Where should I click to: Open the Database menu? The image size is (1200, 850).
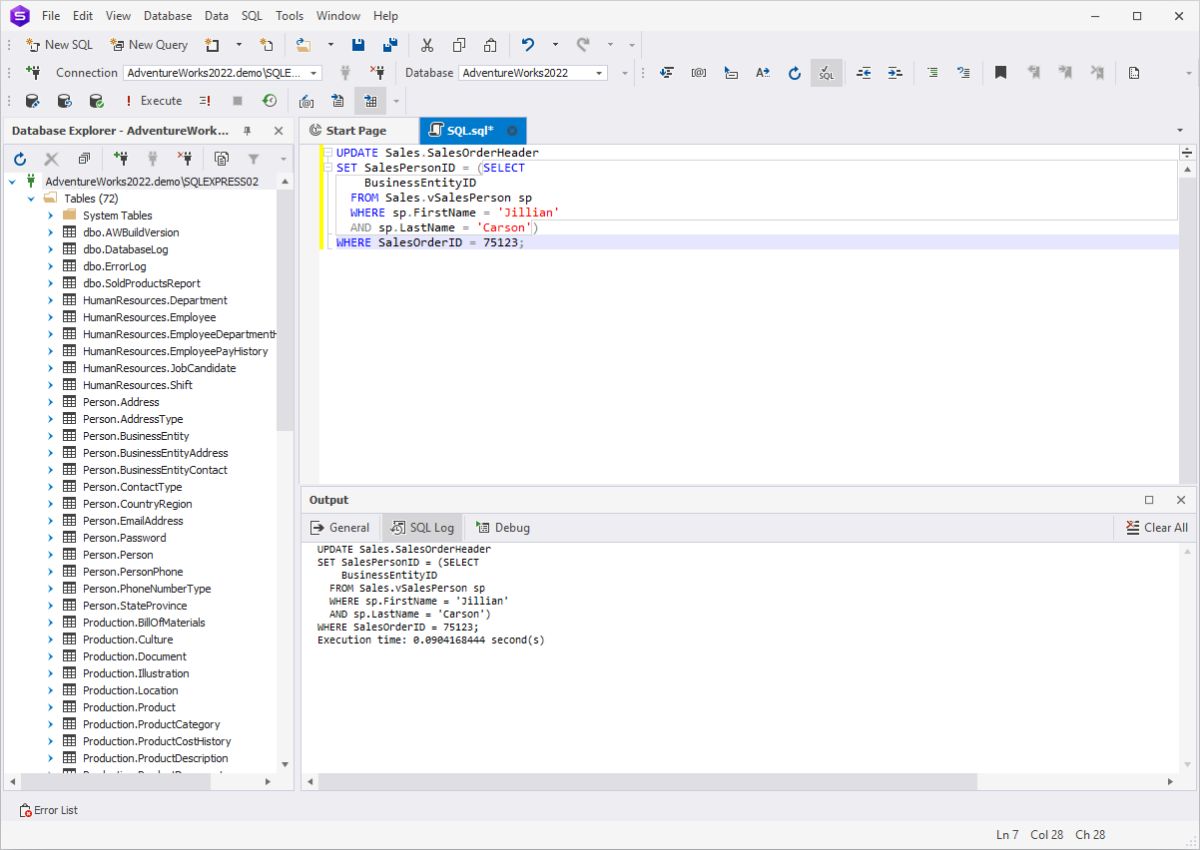pyautogui.click(x=167, y=16)
